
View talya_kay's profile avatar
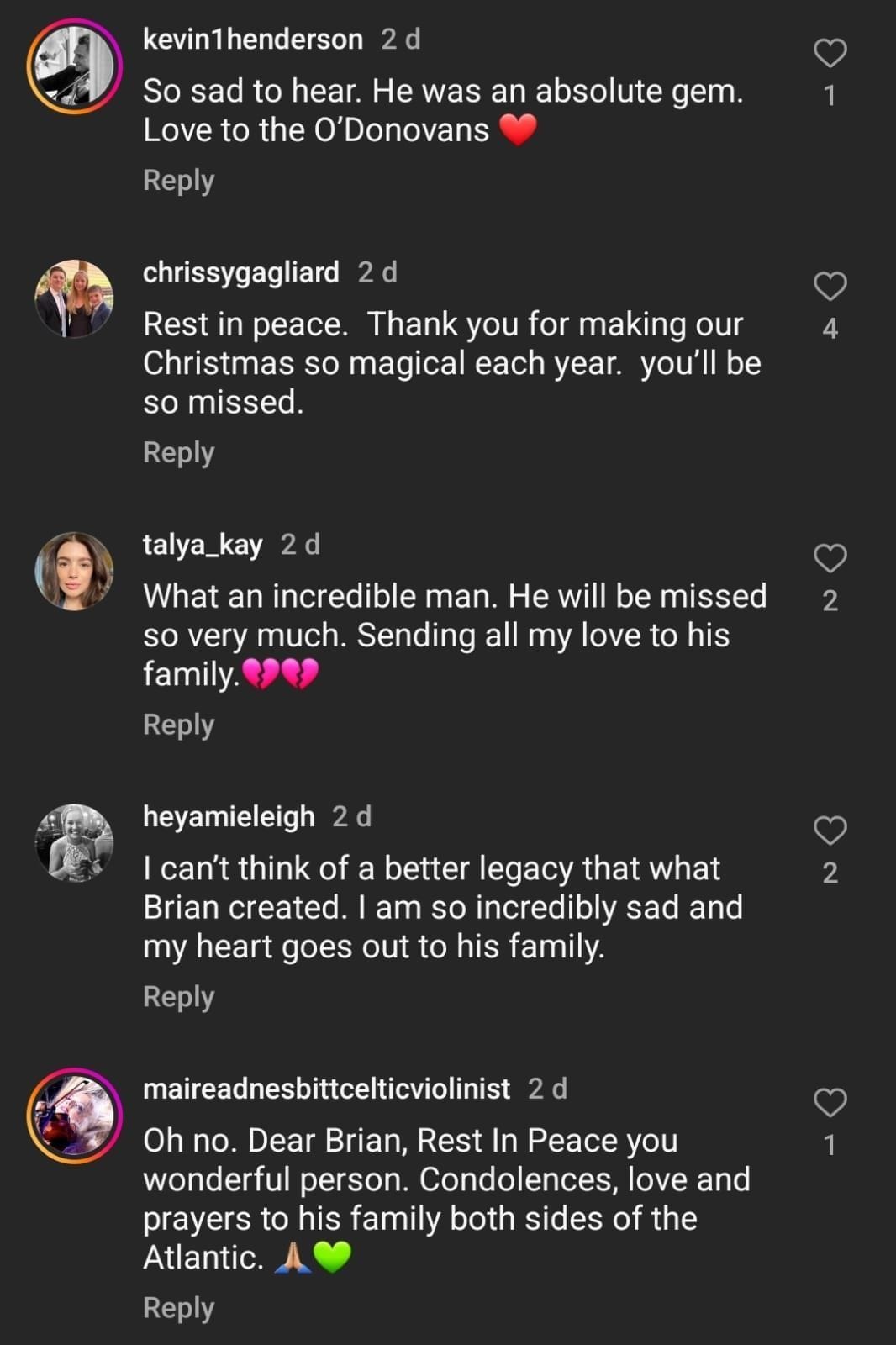74,572
